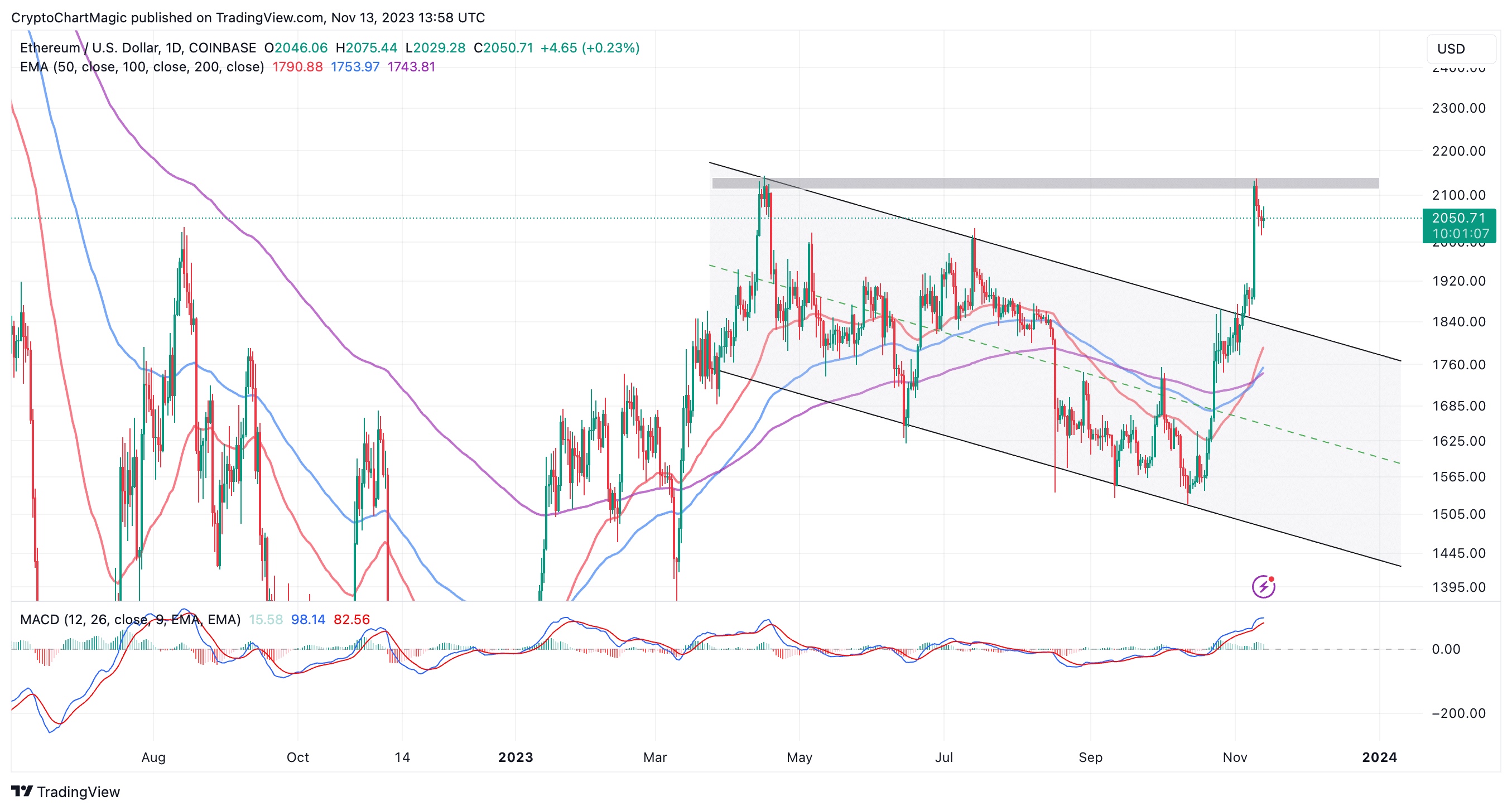Click the EMA 200 value 1743.81
The height and width of the screenshot is (811, 1512).
(411, 67)
